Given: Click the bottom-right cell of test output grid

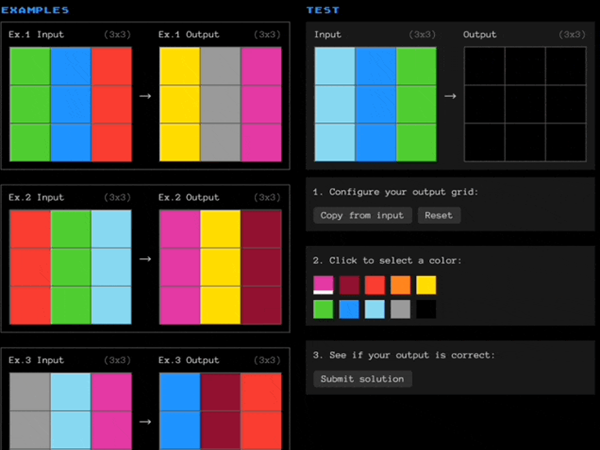Looking at the screenshot, I should pyautogui.click(x=566, y=143).
